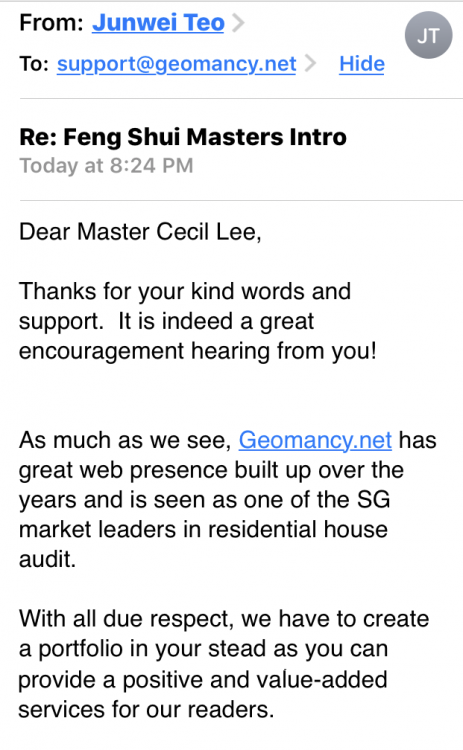
Task: Click the line market leaders in residential house
Action: tap(203, 529)
